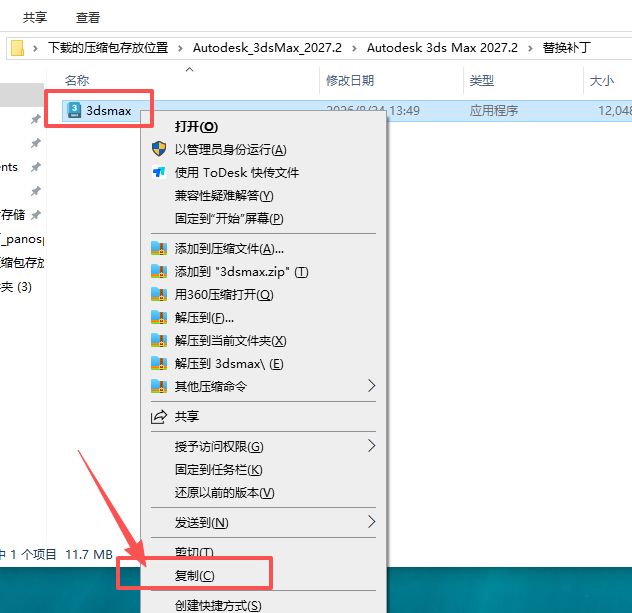Select 缩包存放 item in navigation pane
Screen dimensions: 632x613
(22, 263)
